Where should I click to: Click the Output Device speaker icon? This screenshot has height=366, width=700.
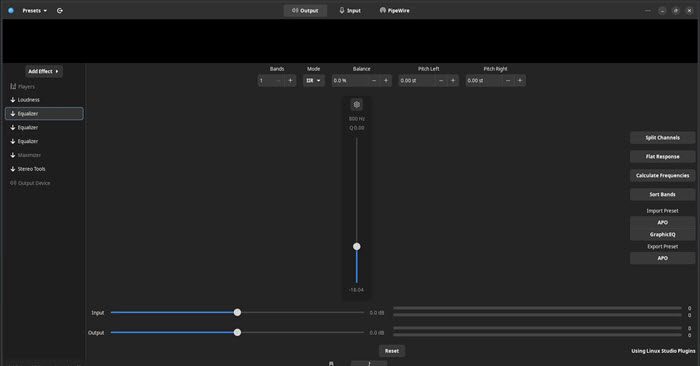point(13,183)
